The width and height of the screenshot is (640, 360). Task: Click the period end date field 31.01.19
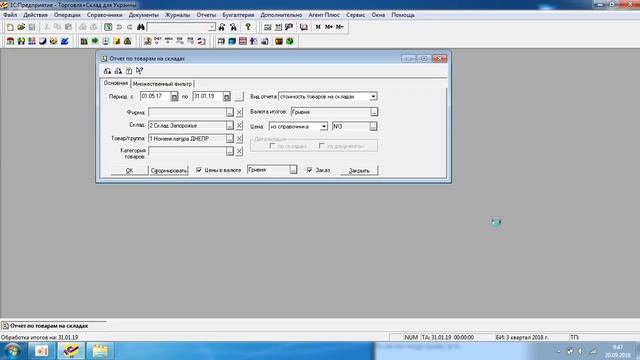(208, 96)
